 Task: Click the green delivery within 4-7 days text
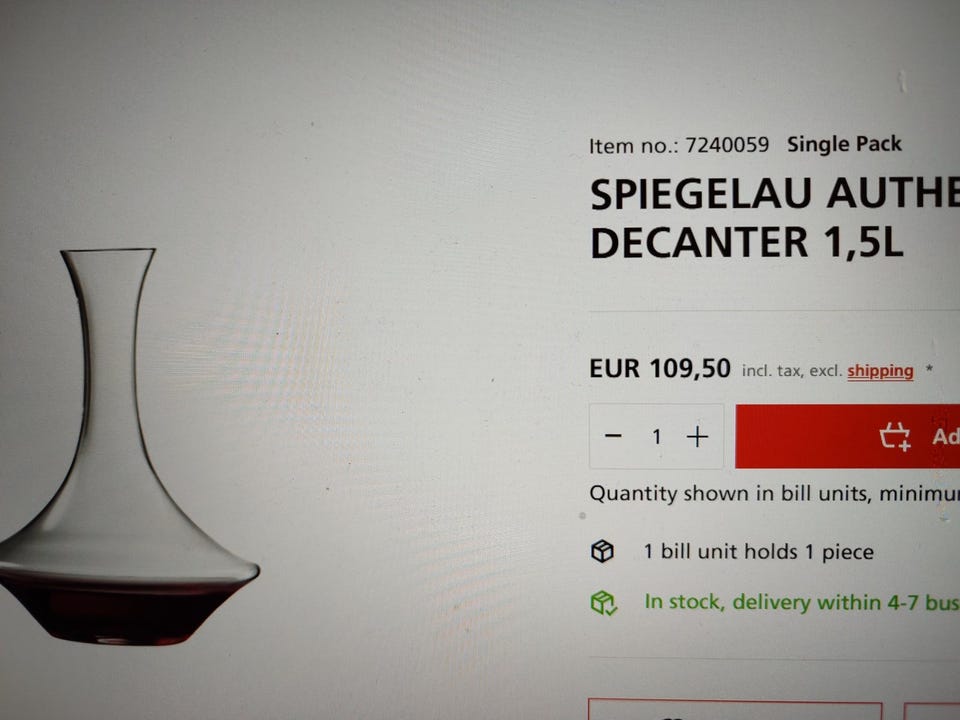802,602
